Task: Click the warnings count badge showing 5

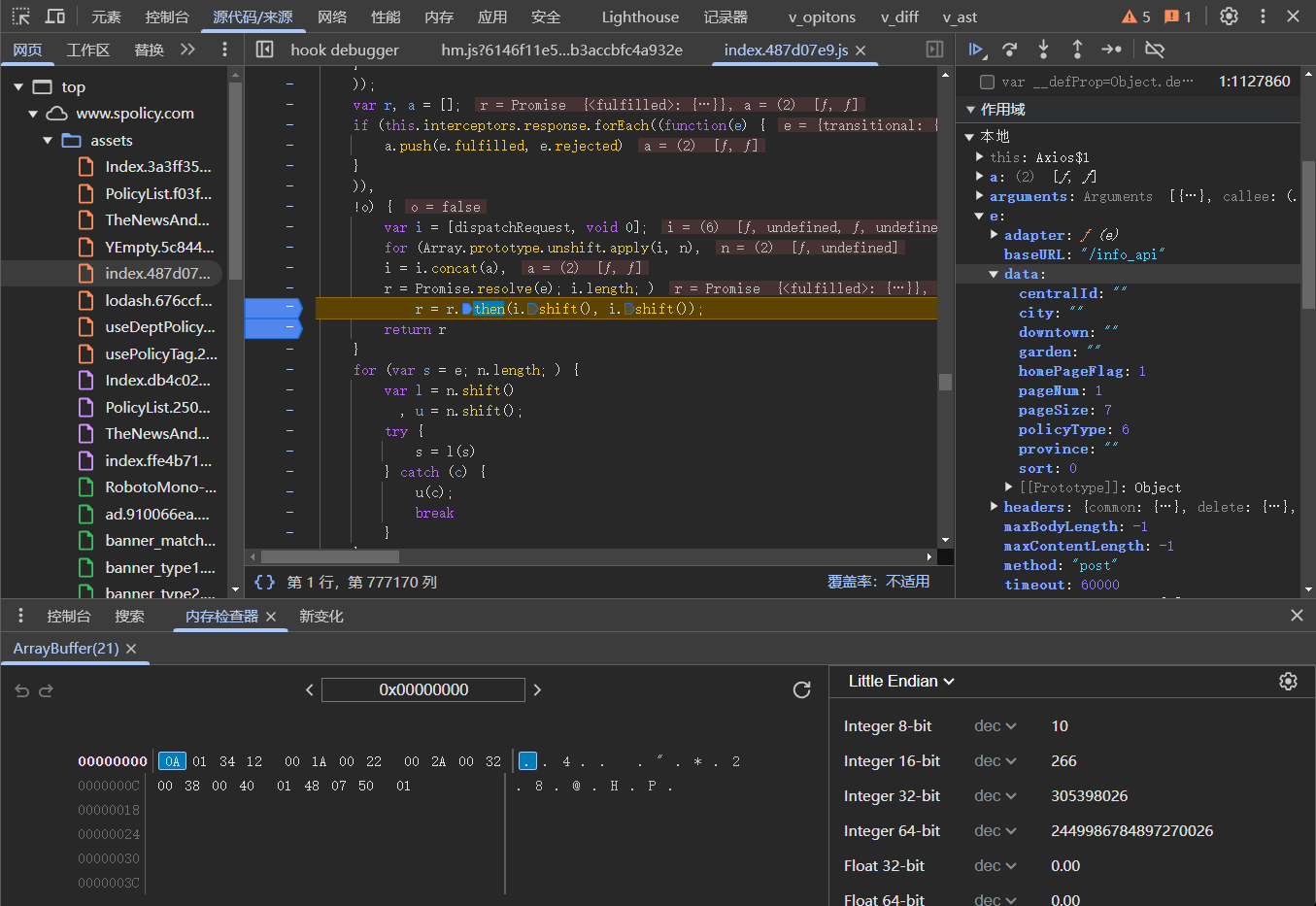Action: pyautogui.click(x=1135, y=17)
